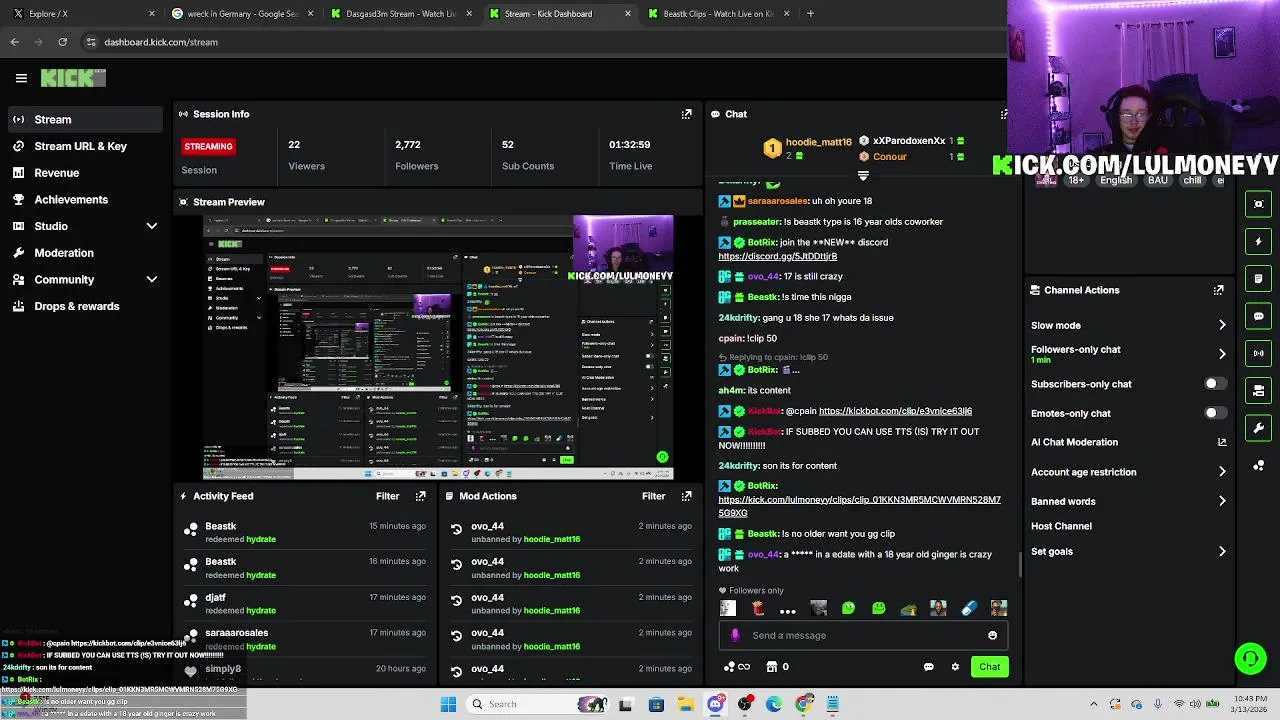
Task: Click the wrench tools icon in right rail
Action: coord(1259,428)
